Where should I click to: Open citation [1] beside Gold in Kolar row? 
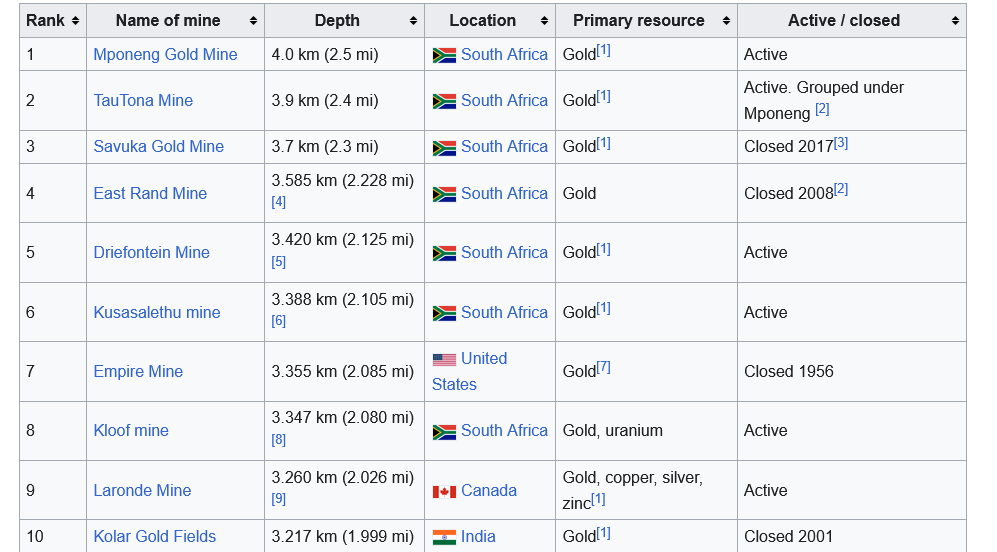(603, 532)
